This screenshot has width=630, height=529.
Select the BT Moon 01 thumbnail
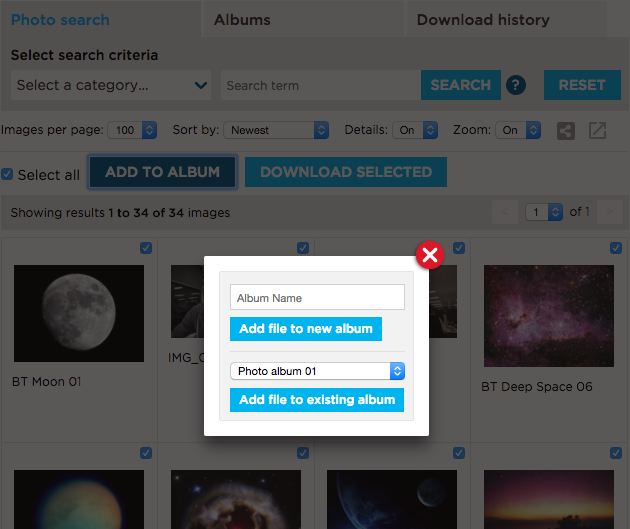(79, 313)
